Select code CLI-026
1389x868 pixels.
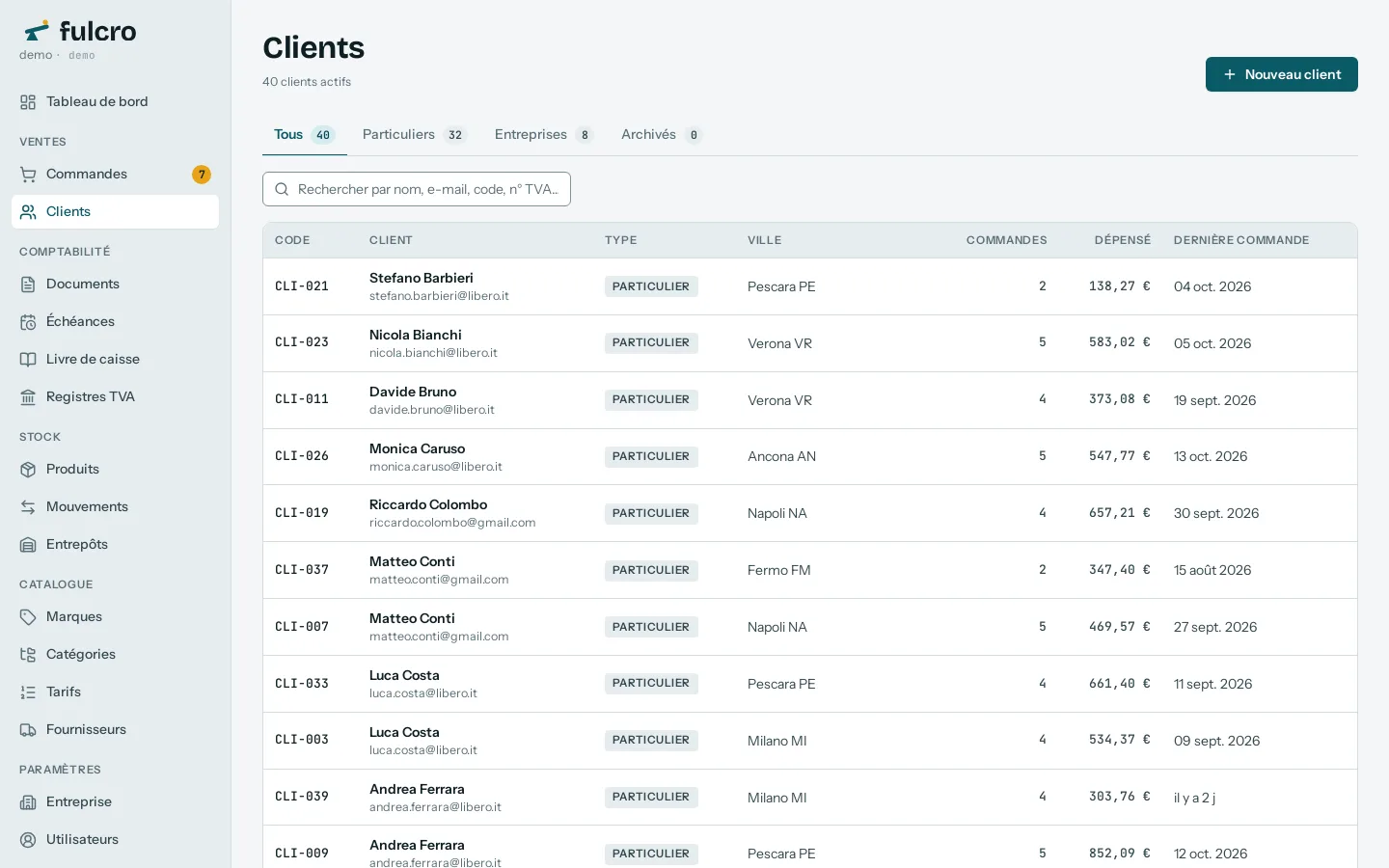click(x=302, y=456)
